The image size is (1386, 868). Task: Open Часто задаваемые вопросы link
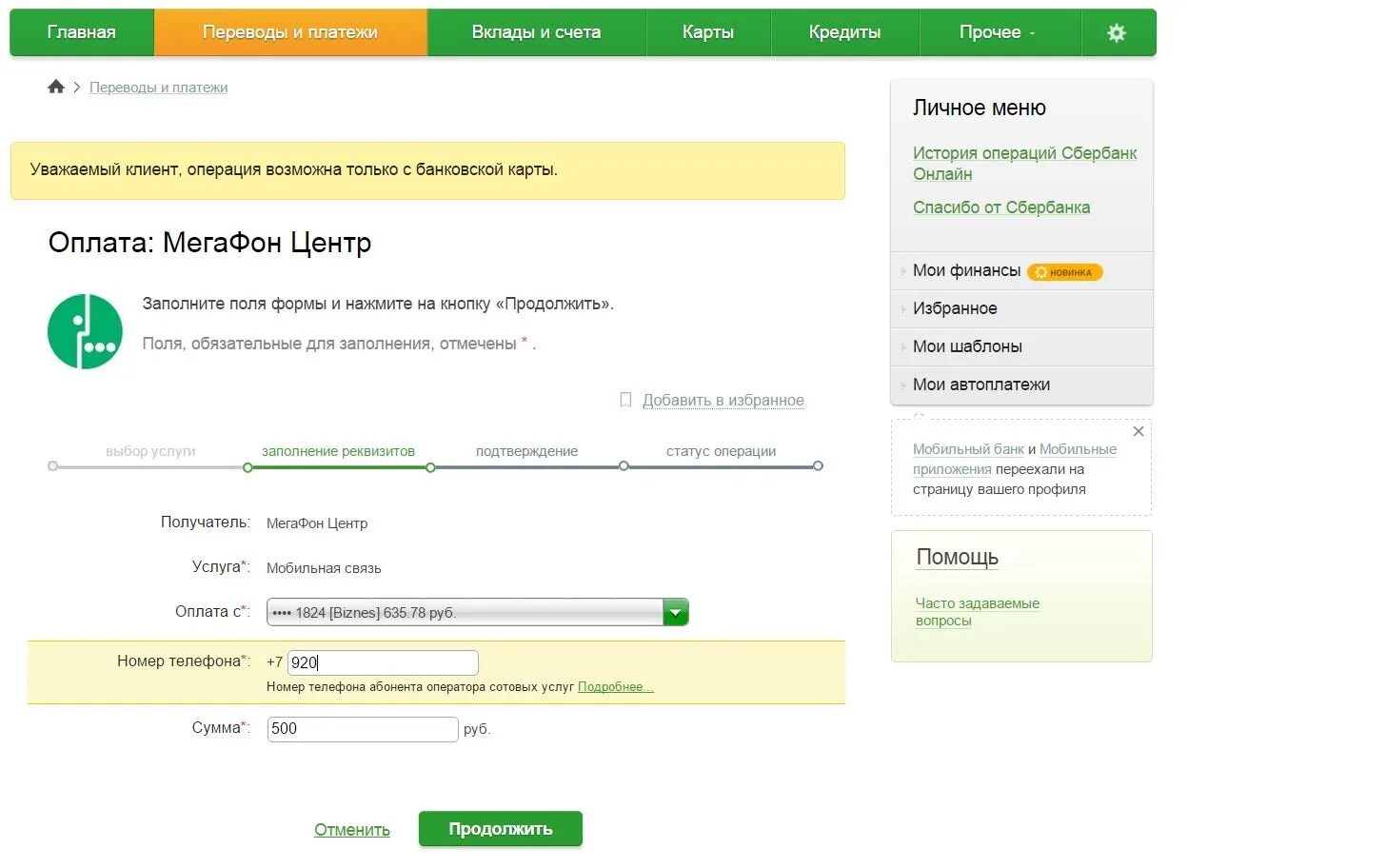click(x=977, y=612)
